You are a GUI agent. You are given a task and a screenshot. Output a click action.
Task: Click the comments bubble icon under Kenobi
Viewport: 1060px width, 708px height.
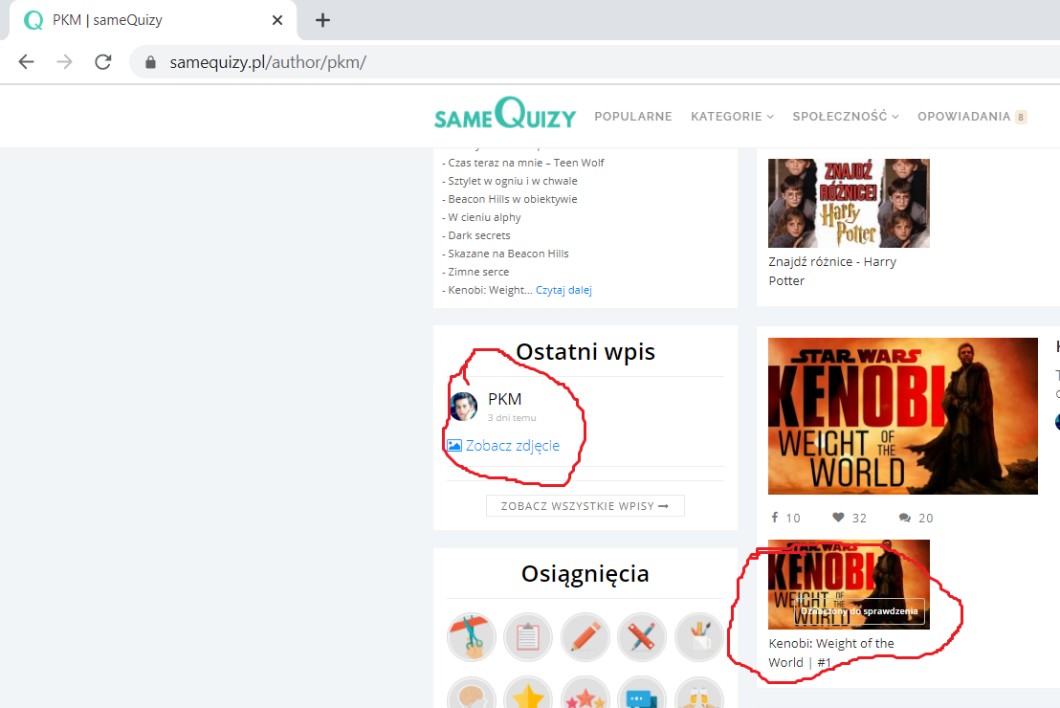click(904, 517)
